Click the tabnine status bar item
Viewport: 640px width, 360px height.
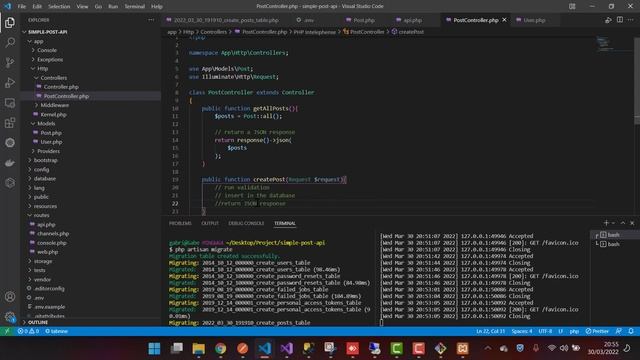click(56, 331)
